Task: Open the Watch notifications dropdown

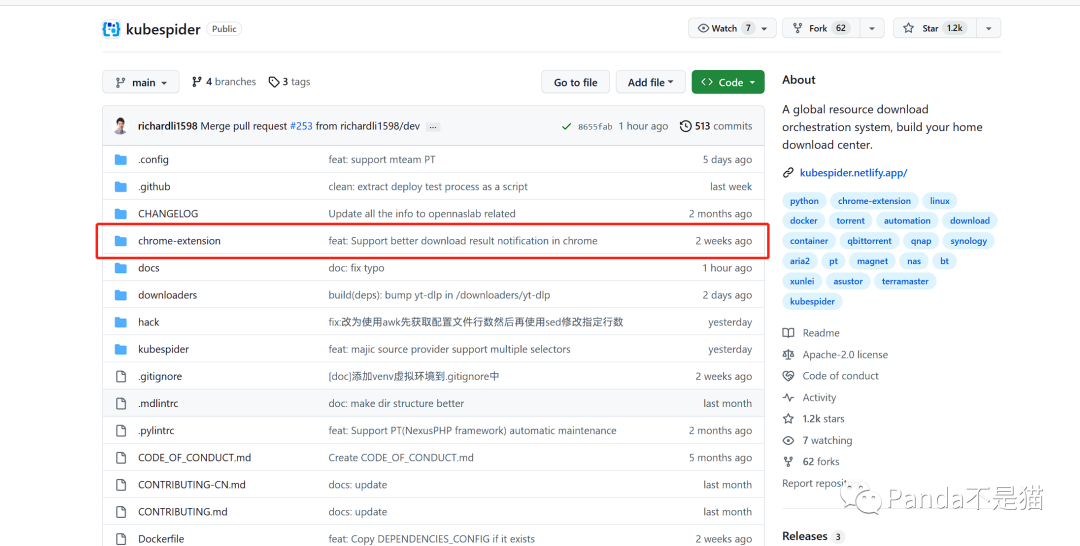Action: 731,28
